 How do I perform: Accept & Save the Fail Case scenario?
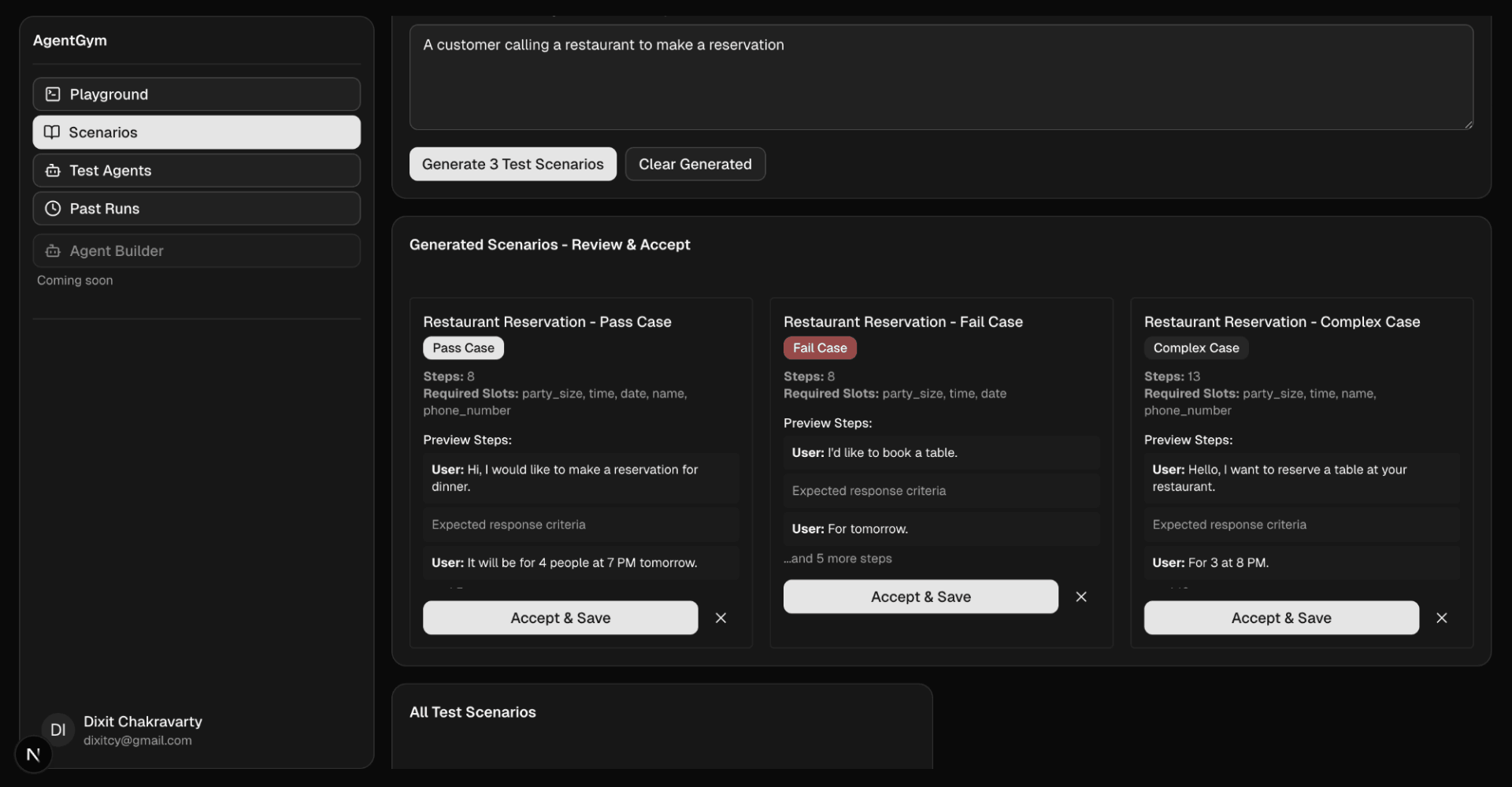pos(920,597)
